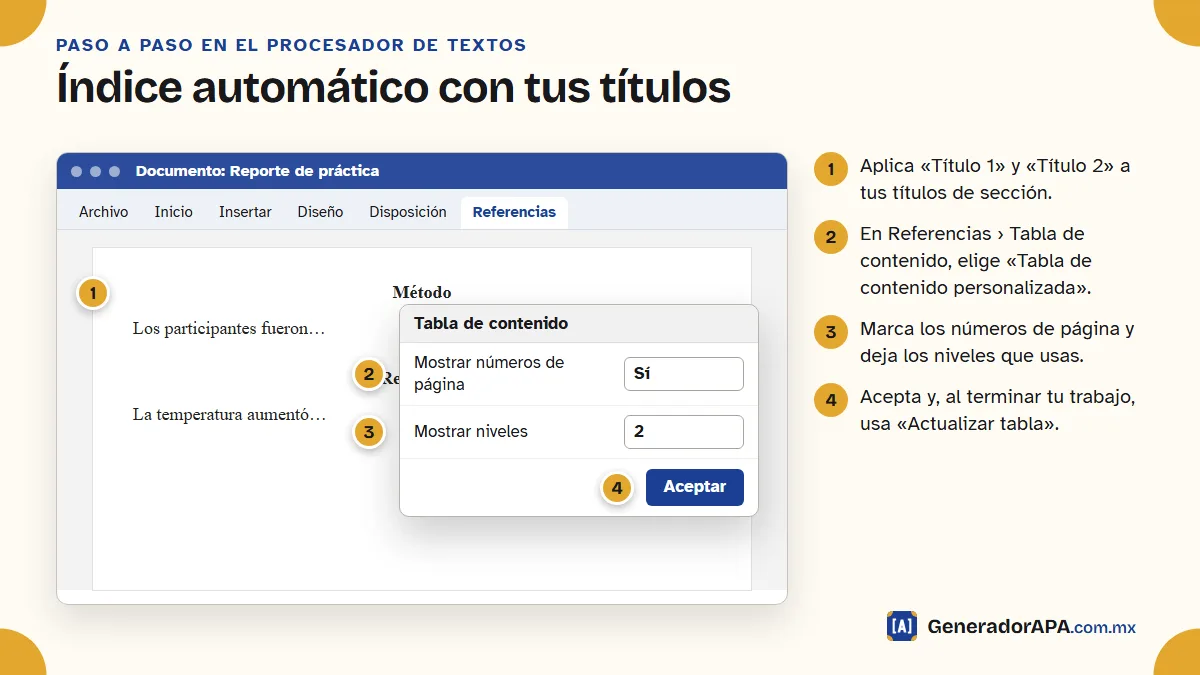Click the subtitle 'Paso a paso en el procesador de textos'
Viewport: 1200px width, 675px height.
(291, 45)
